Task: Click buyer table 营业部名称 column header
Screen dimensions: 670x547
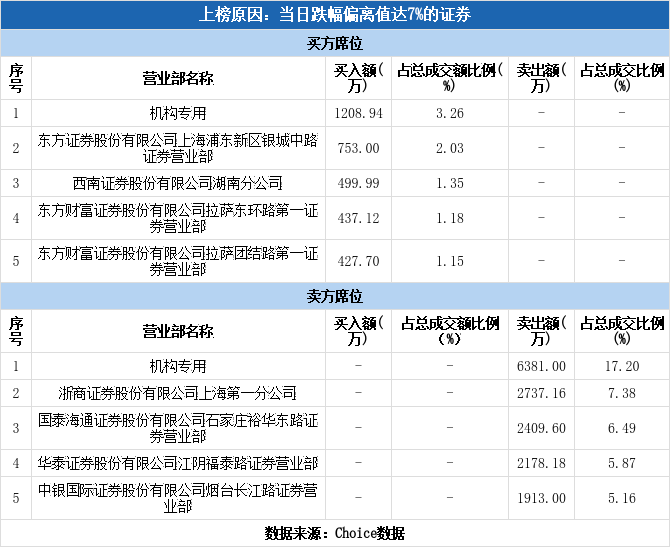Action: 178,79
